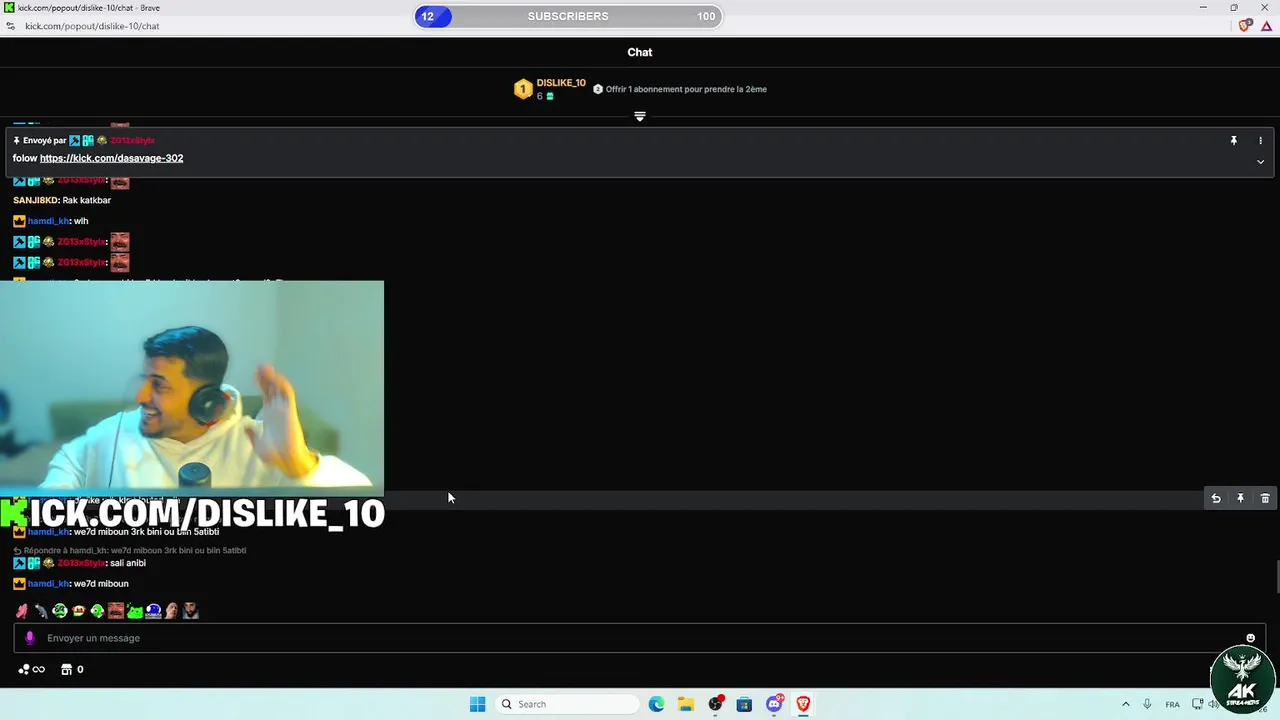Select the bright green cat quick emote
The height and width of the screenshot is (720, 1280).
[x=135, y=611]
